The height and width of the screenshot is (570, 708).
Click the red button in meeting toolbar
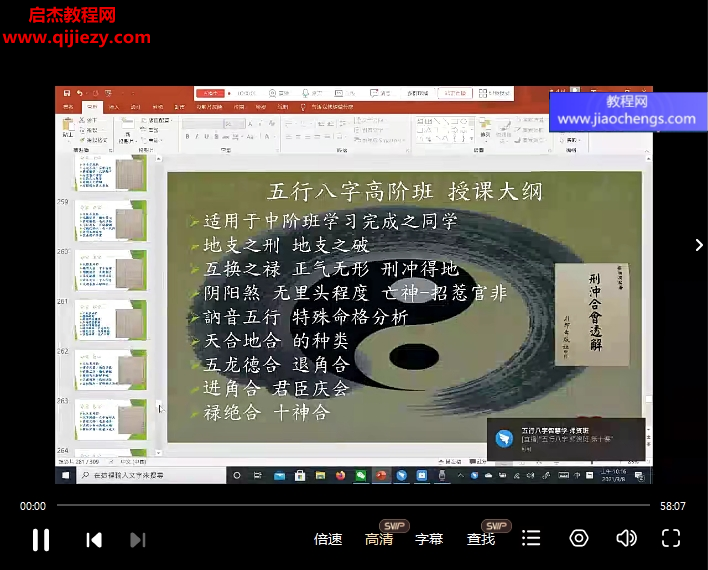tap(211, 93)
